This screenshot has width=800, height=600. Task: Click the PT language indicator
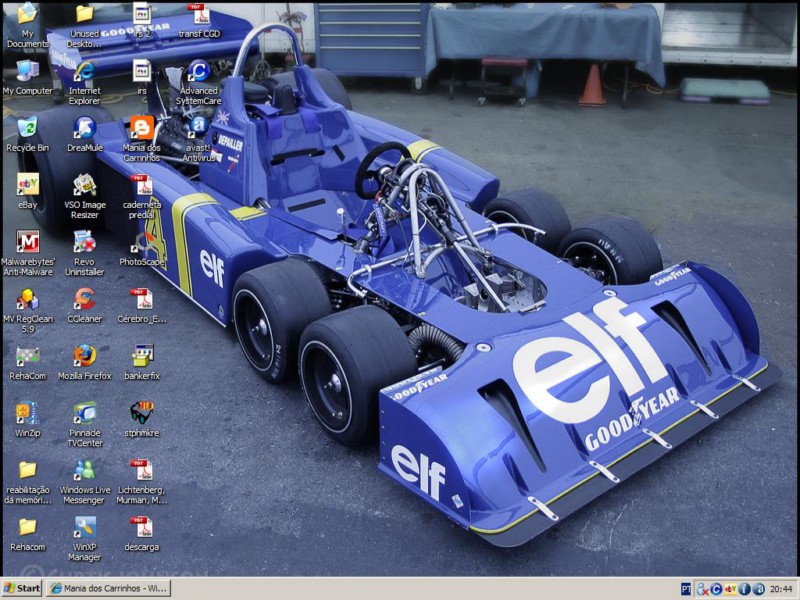point(686,589)
